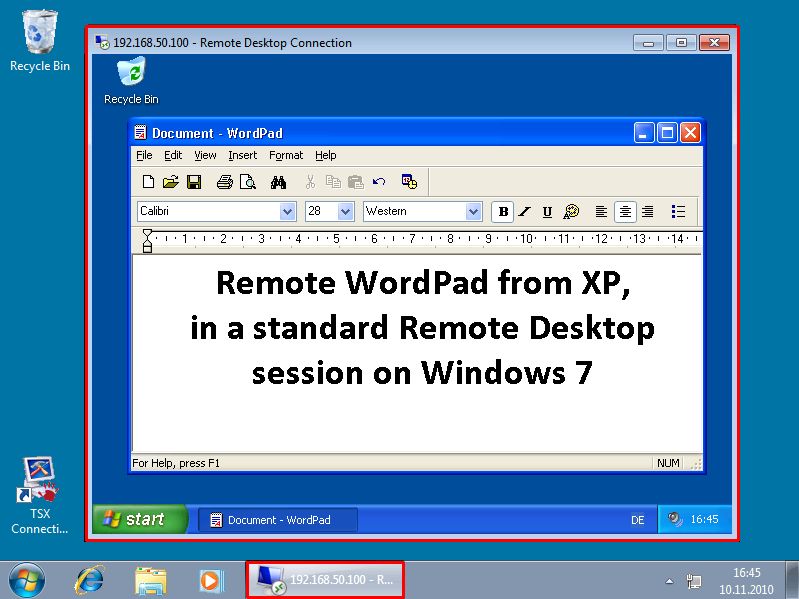Toggle Underline formatting
799x599 pixels.
tap(547, 212)
